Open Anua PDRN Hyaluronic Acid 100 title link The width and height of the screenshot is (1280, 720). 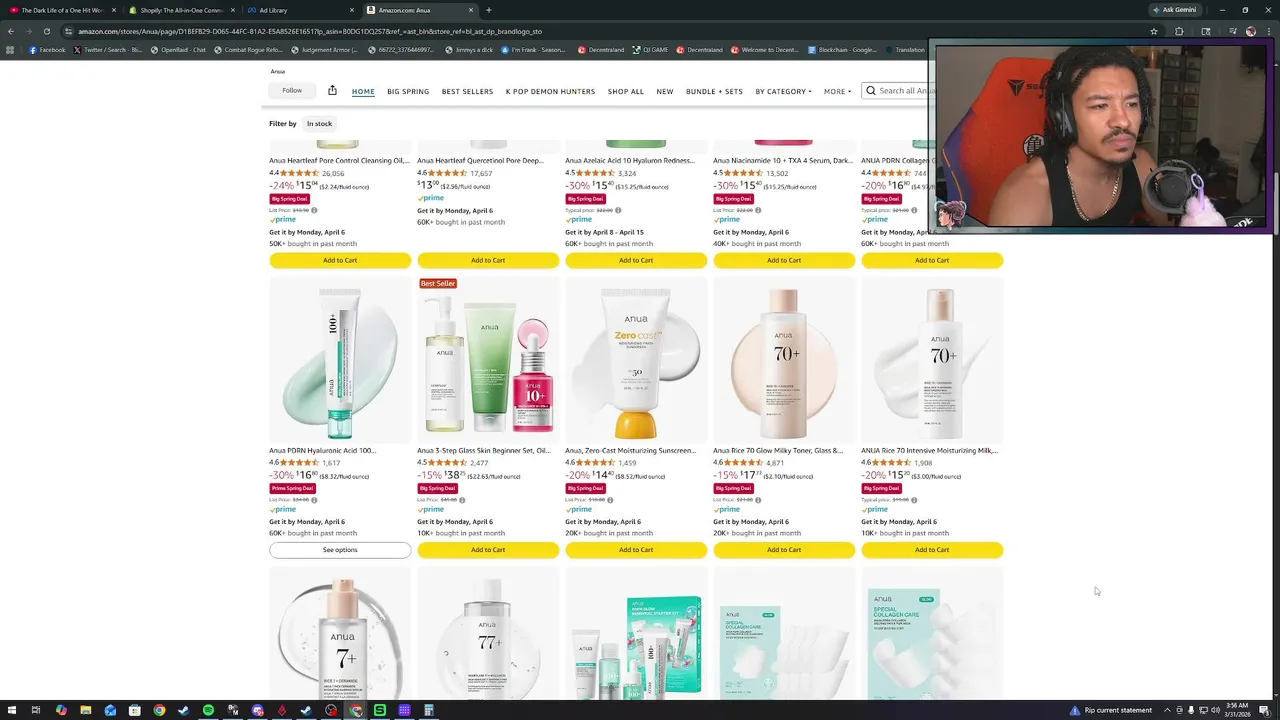coord(322,450)
